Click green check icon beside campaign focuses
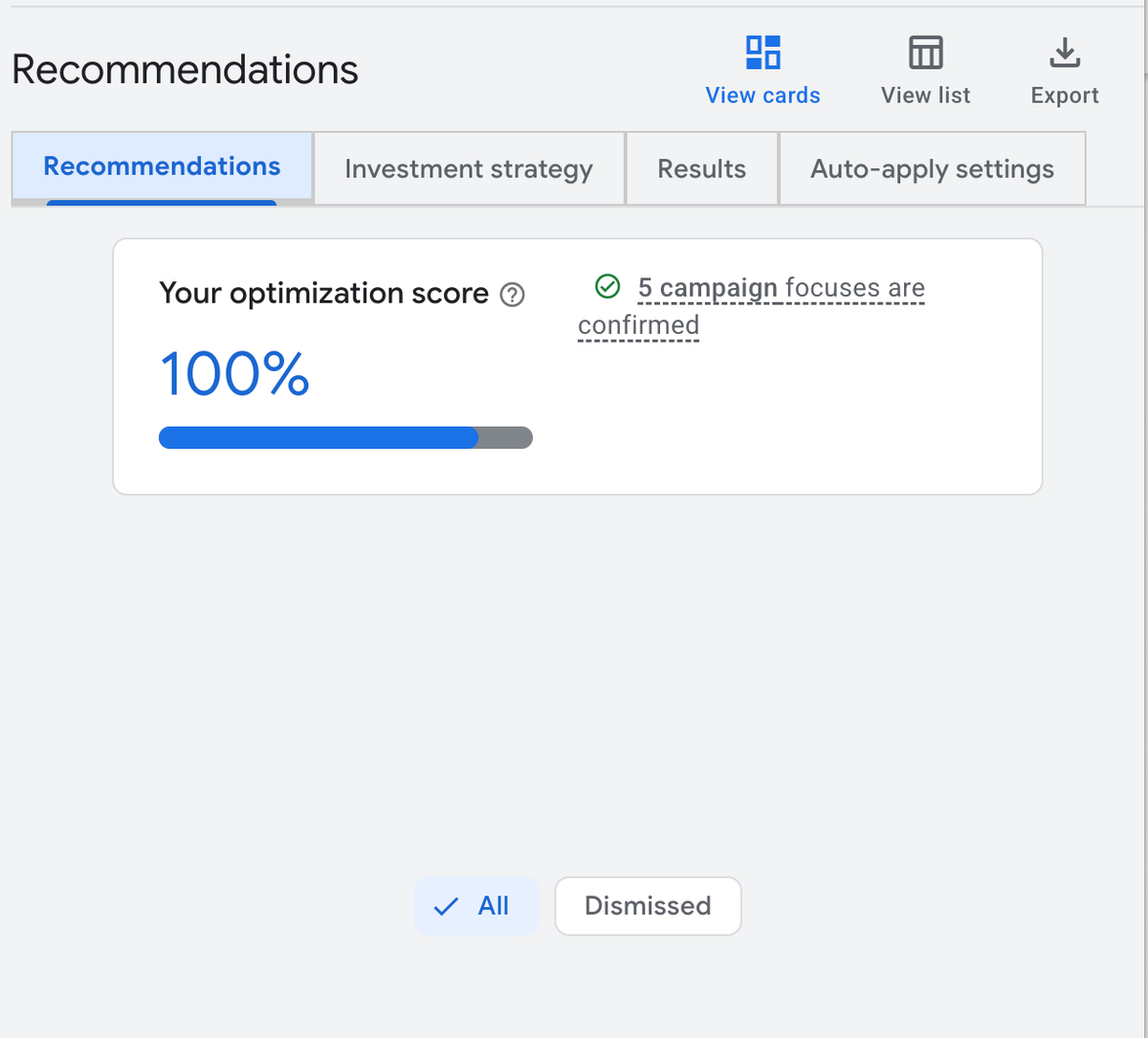The height and width of the screenshot is (1038, 1148). 607,286
